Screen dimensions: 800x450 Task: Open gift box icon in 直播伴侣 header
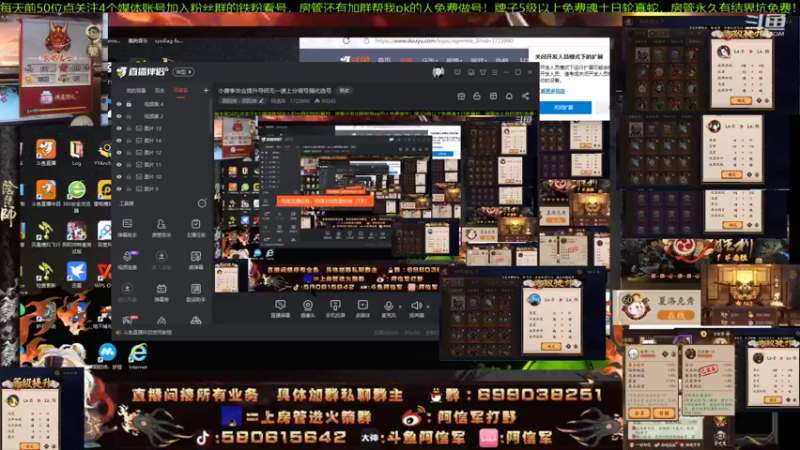461,96
